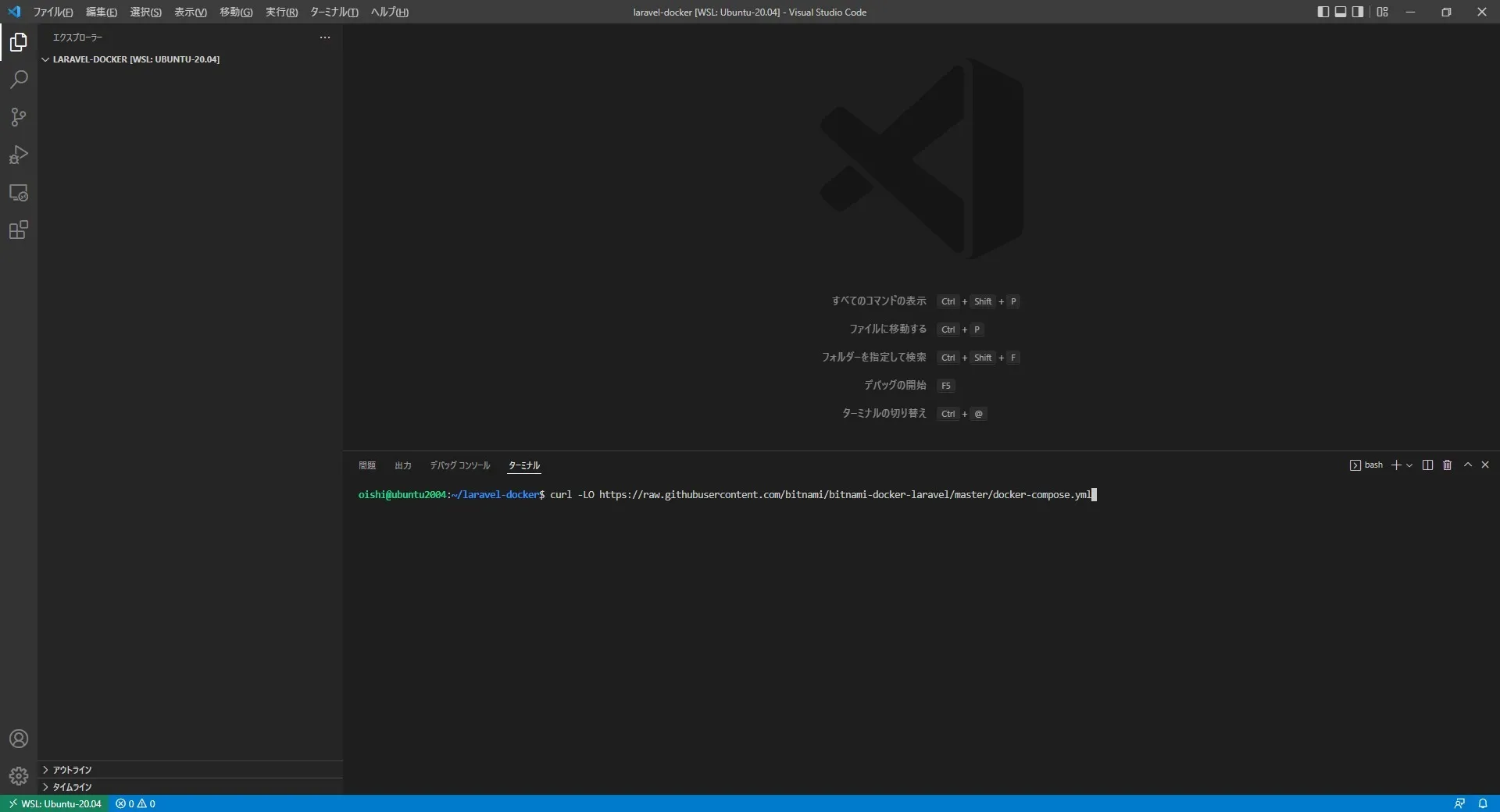Open the 選択(S) menu

tap(145, 12)
